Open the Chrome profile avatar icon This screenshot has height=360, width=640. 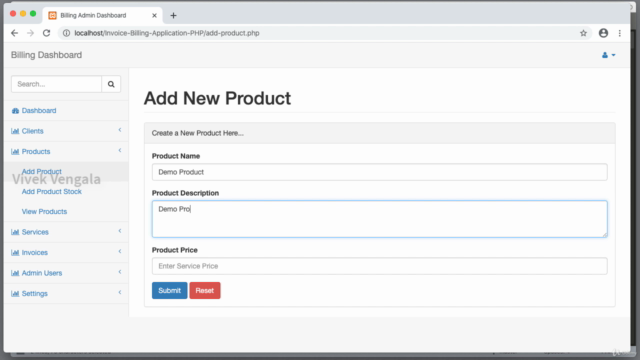coord(603,33)
